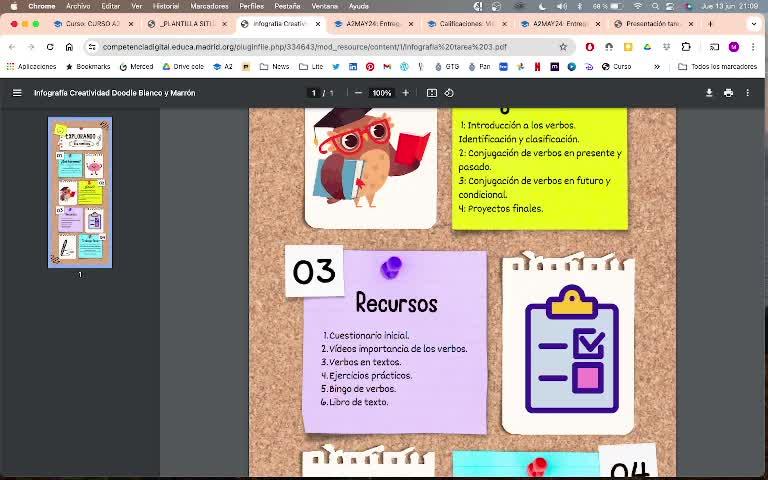The width and height of the screenshot is (768, 480).
Task: Open the Marcadores menu in menu bar
Action: [209, 6]
